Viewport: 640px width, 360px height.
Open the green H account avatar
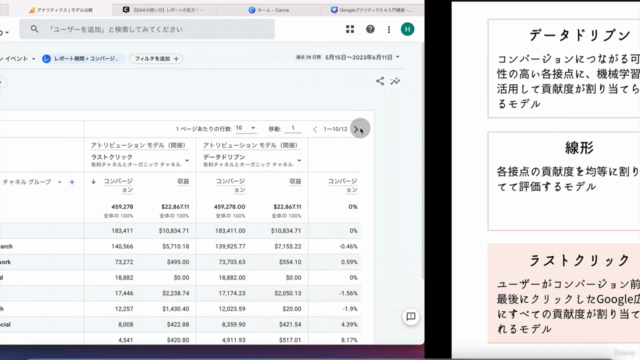(x=407, y=29)
